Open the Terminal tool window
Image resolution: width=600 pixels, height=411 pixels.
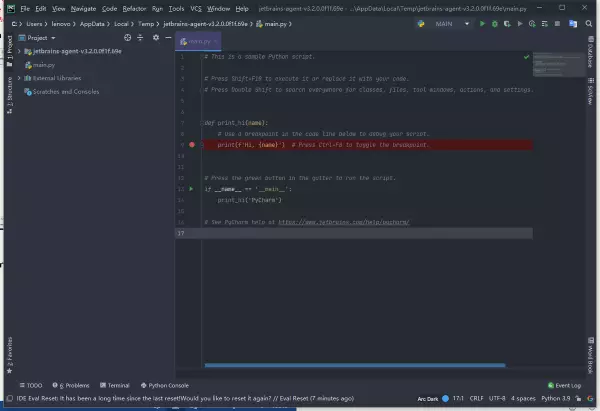(114, 385)
